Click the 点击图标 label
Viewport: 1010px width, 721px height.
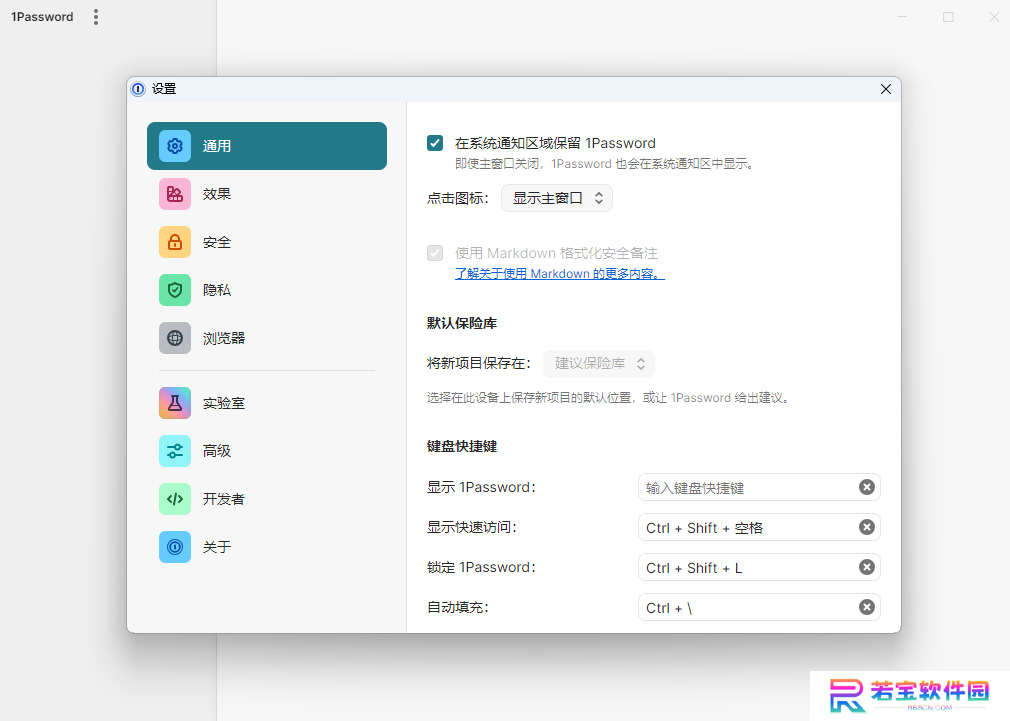pos(457,198)
